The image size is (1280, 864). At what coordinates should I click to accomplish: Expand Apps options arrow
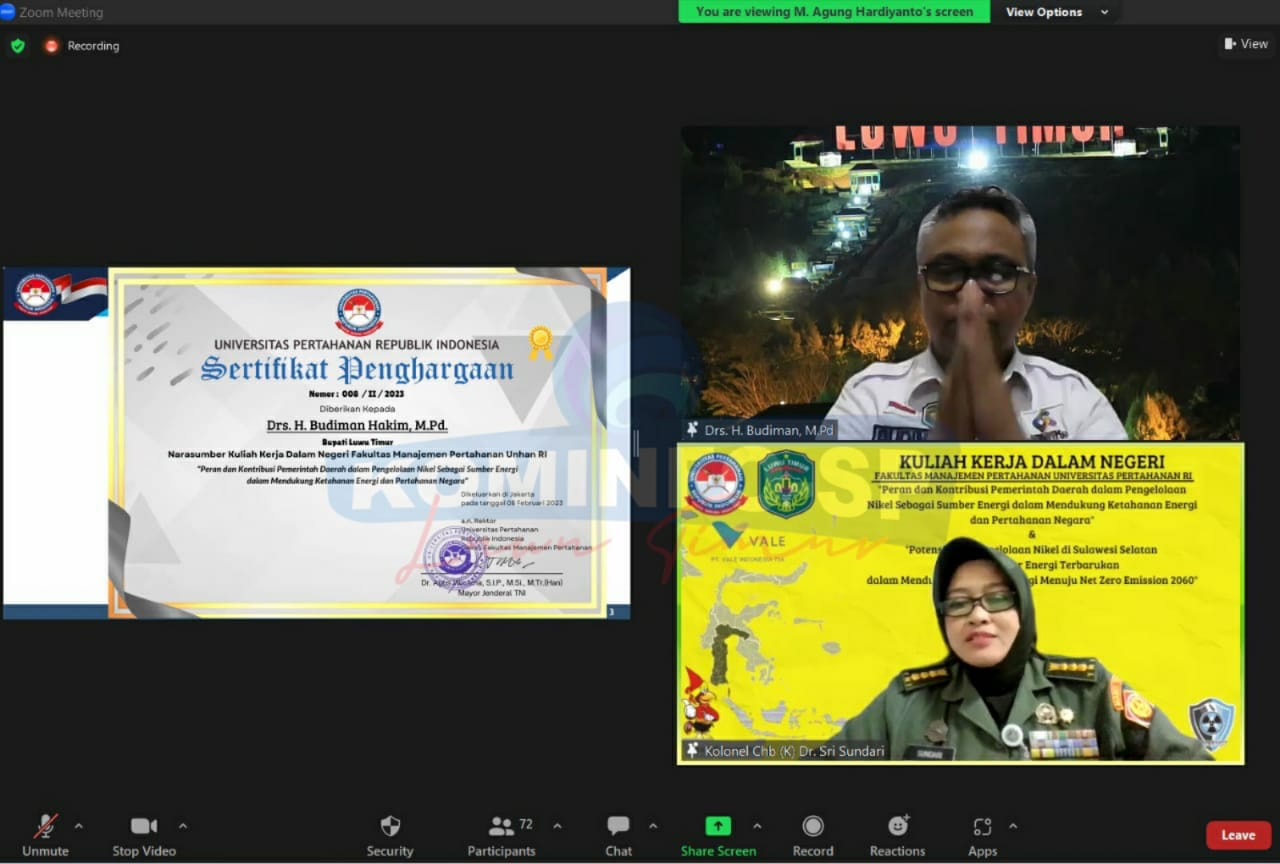1013,826
